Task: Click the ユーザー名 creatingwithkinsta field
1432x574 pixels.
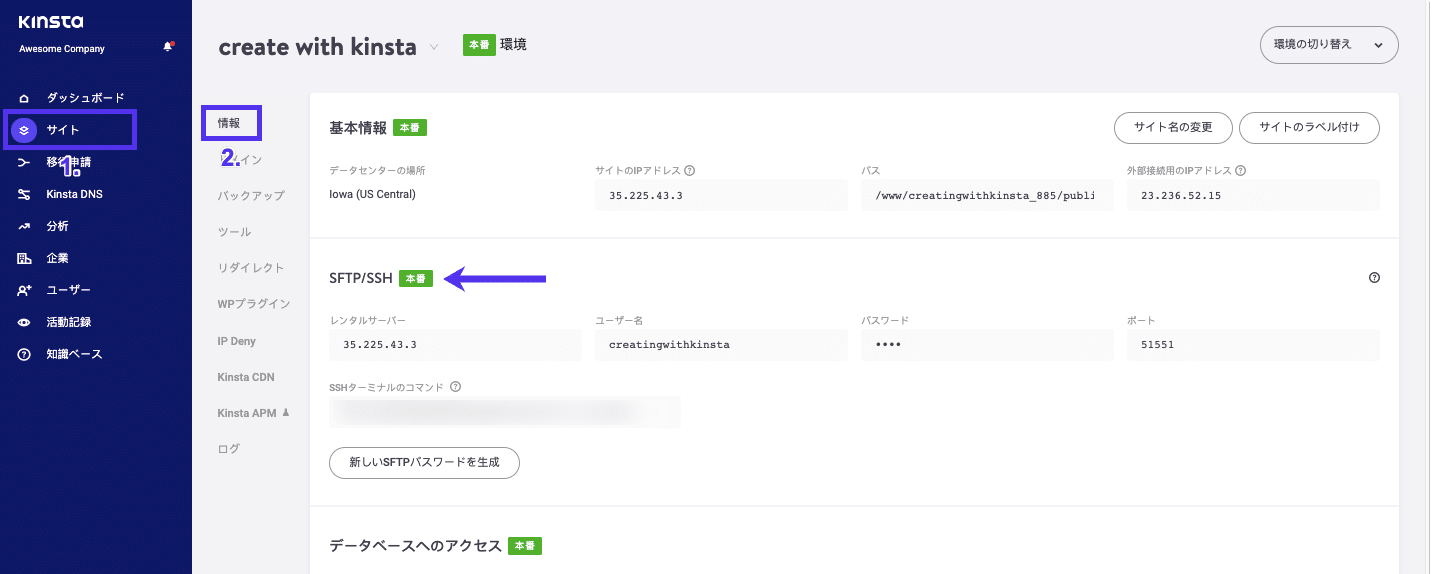Action: 720,345
